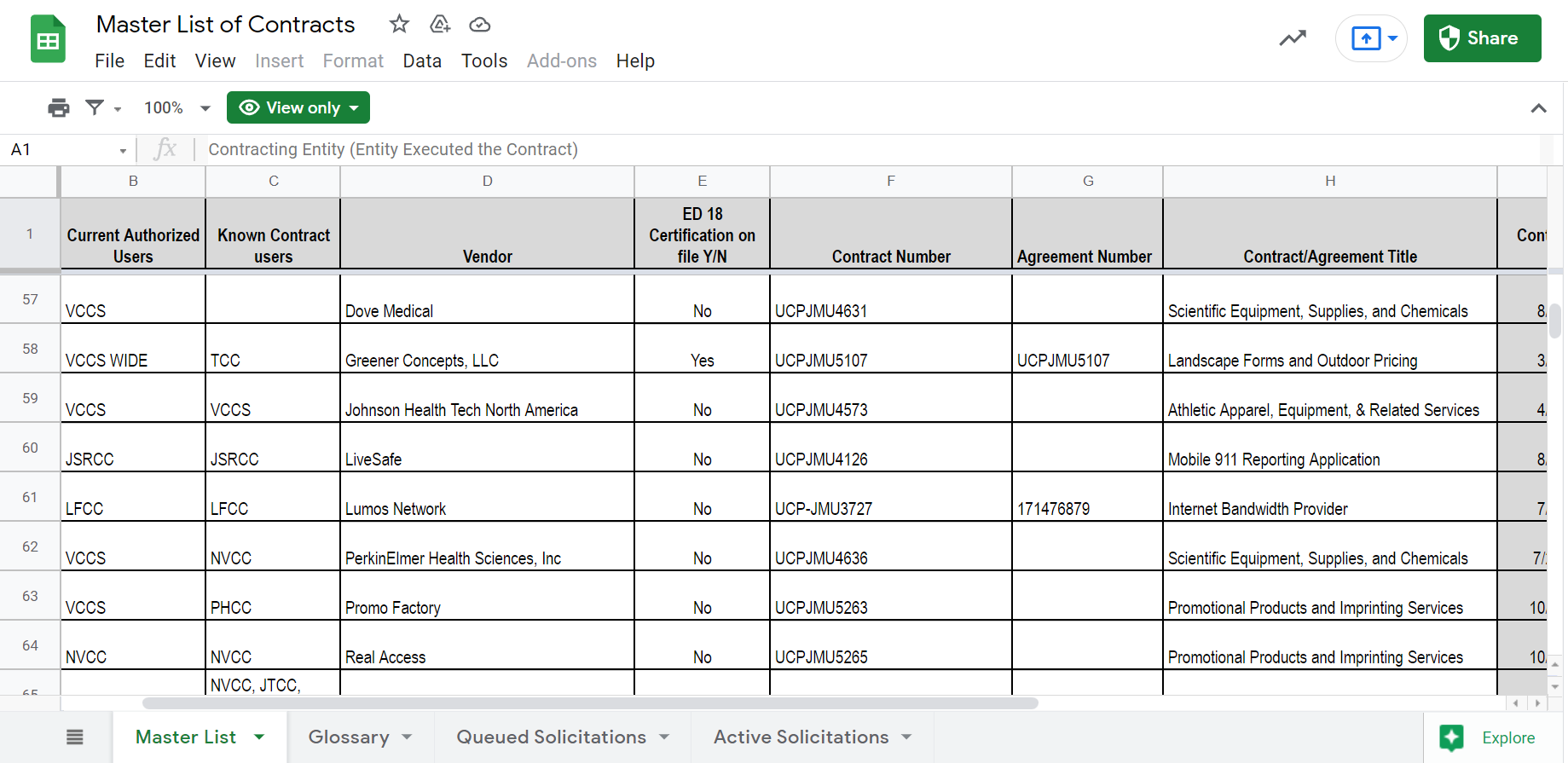Screen dimensions: 1568x763
Task: Click the add to Drive icon
Action: pyautogui.click(x=440, y=24)
